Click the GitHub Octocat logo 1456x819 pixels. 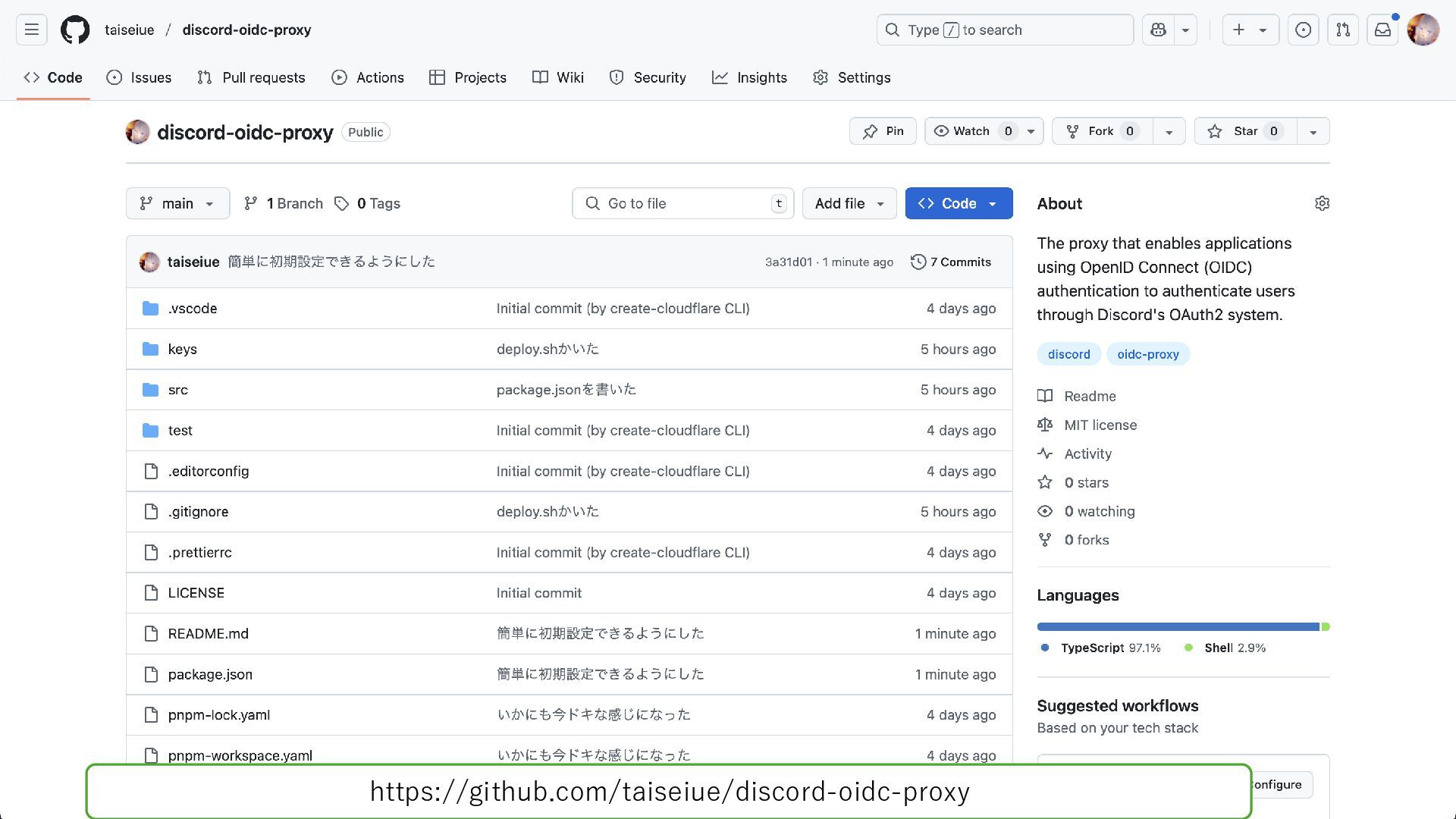(x=75, y=30)
